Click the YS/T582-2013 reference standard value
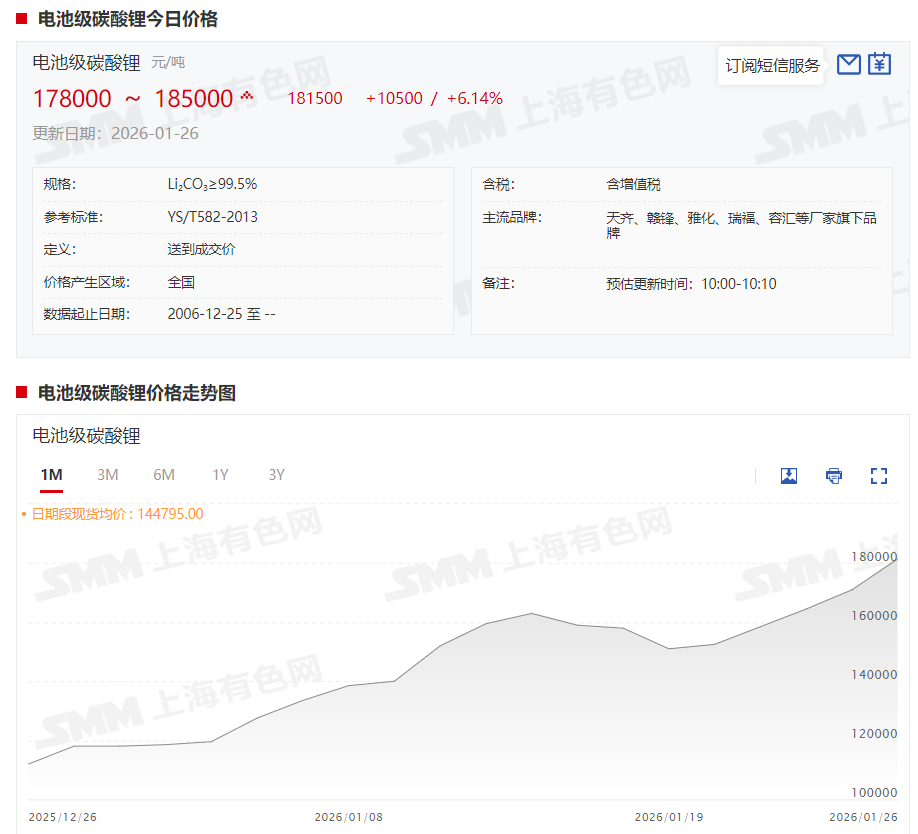The height and width of the screenshot is (834, 918). click(212, 217)
